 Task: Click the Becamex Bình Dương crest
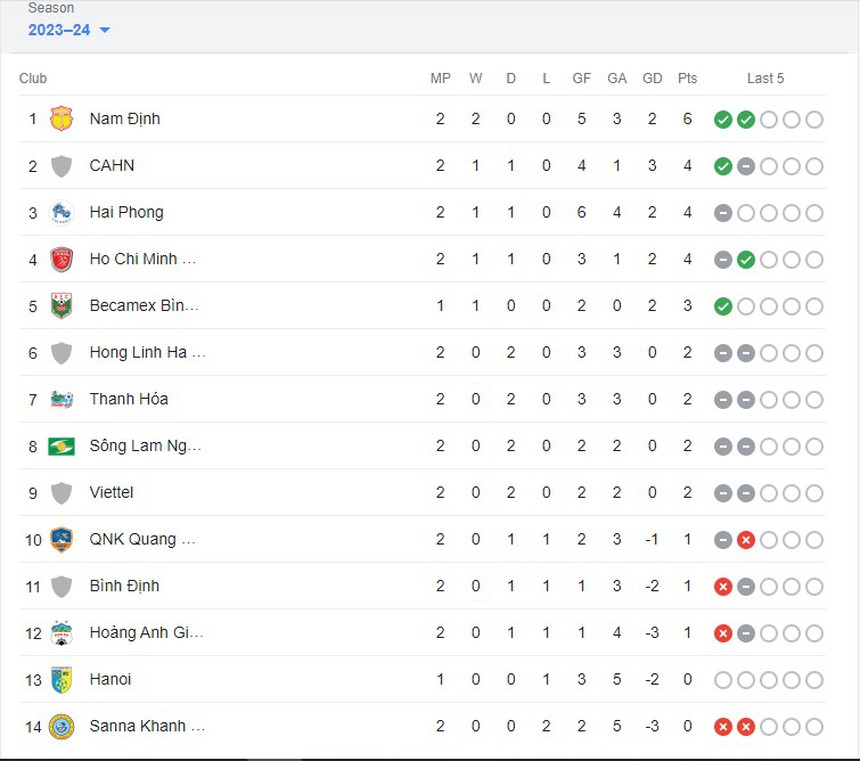(x=62, y=306)
